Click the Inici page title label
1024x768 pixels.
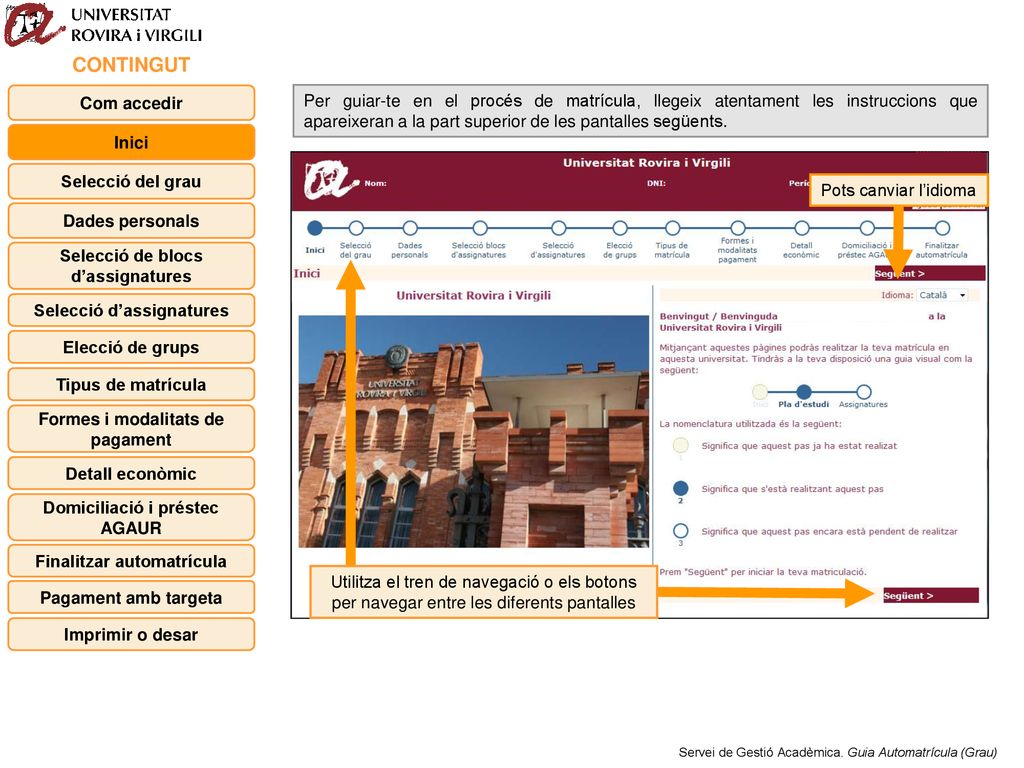coord(307,274)
